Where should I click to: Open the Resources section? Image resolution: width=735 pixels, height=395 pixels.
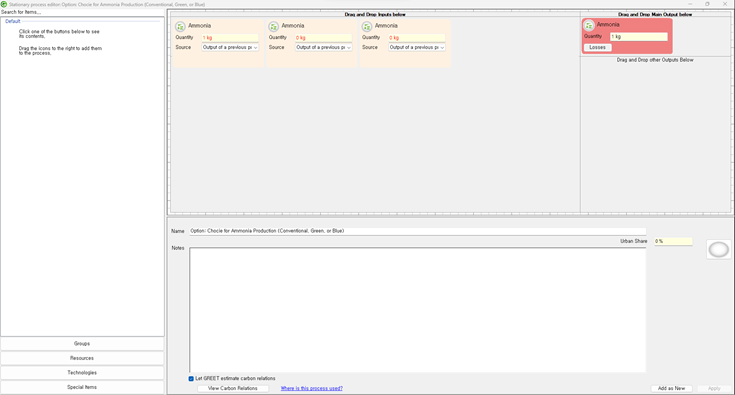tap(82, 358)
